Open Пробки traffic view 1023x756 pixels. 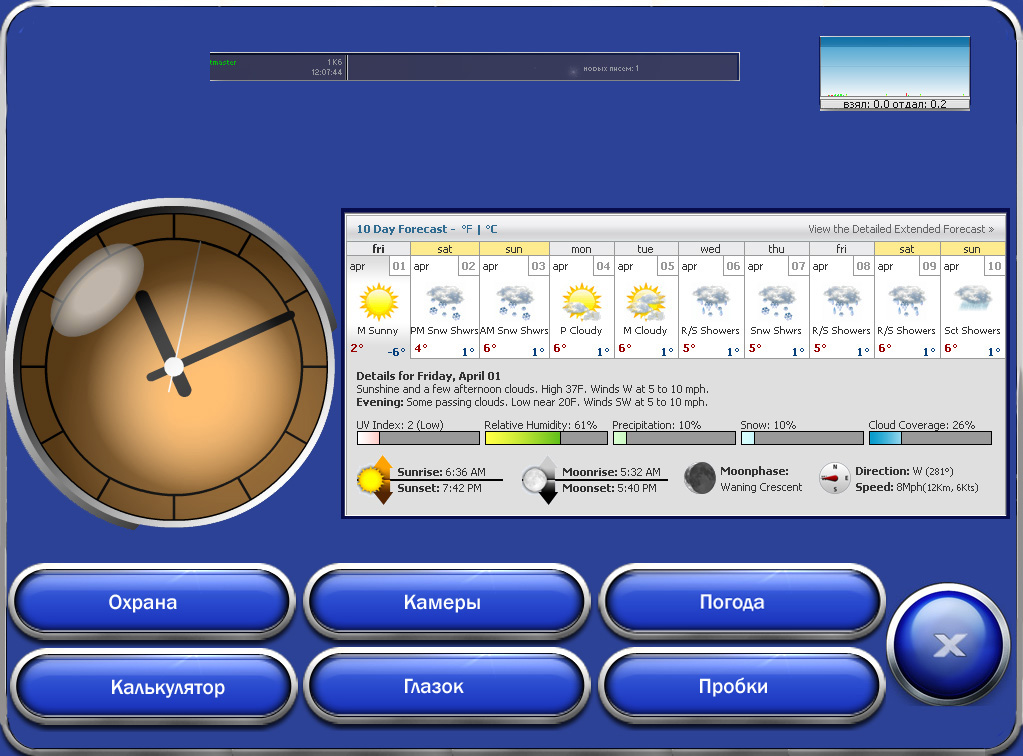coord(733,687)
